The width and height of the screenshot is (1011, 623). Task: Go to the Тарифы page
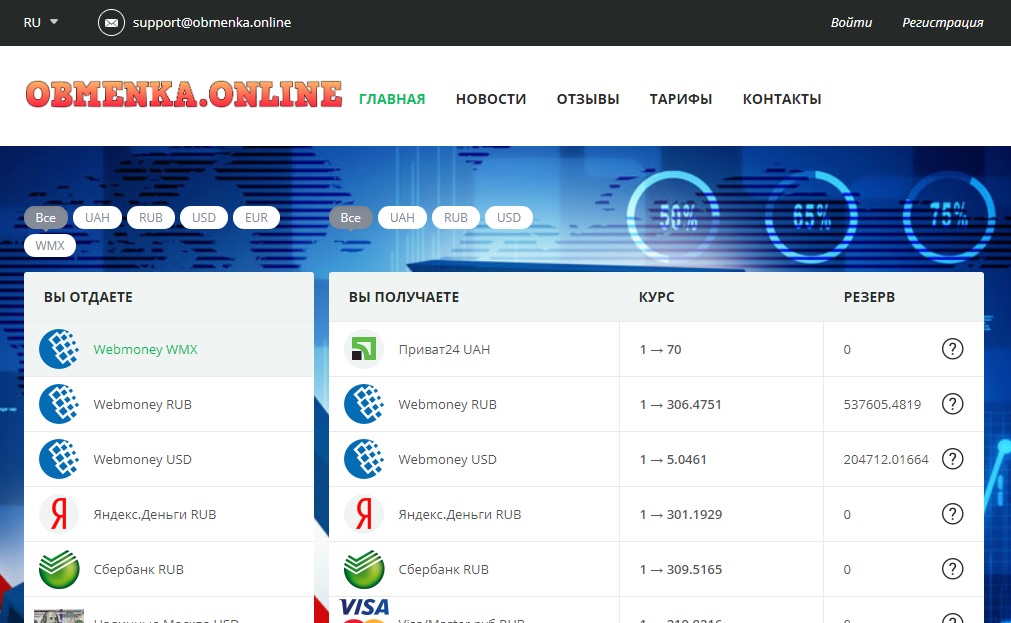680,99
